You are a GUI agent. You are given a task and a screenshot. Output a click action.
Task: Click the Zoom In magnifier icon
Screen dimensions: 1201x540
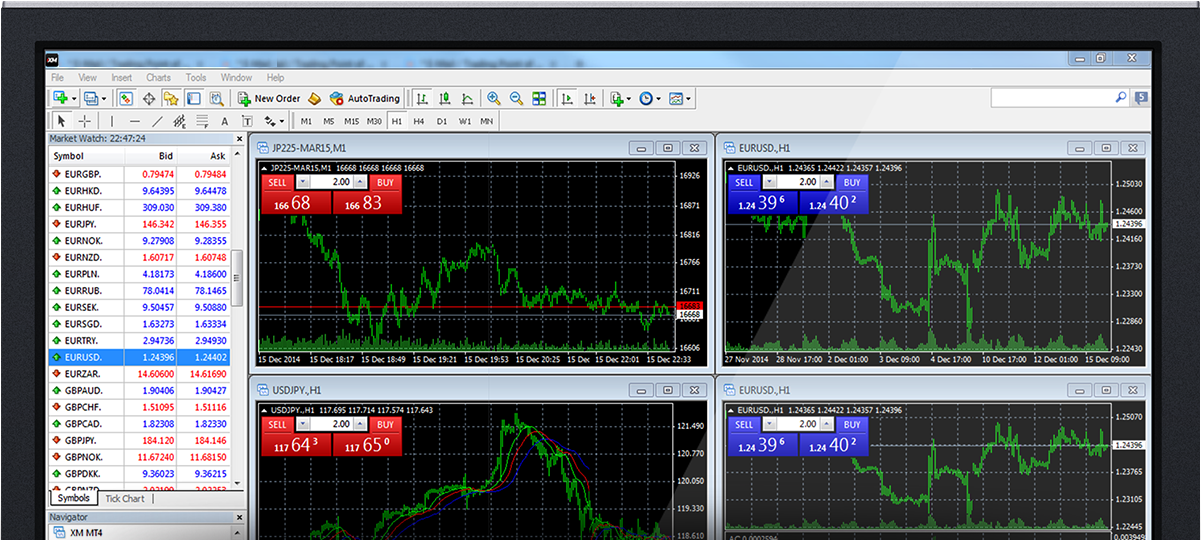493,99
